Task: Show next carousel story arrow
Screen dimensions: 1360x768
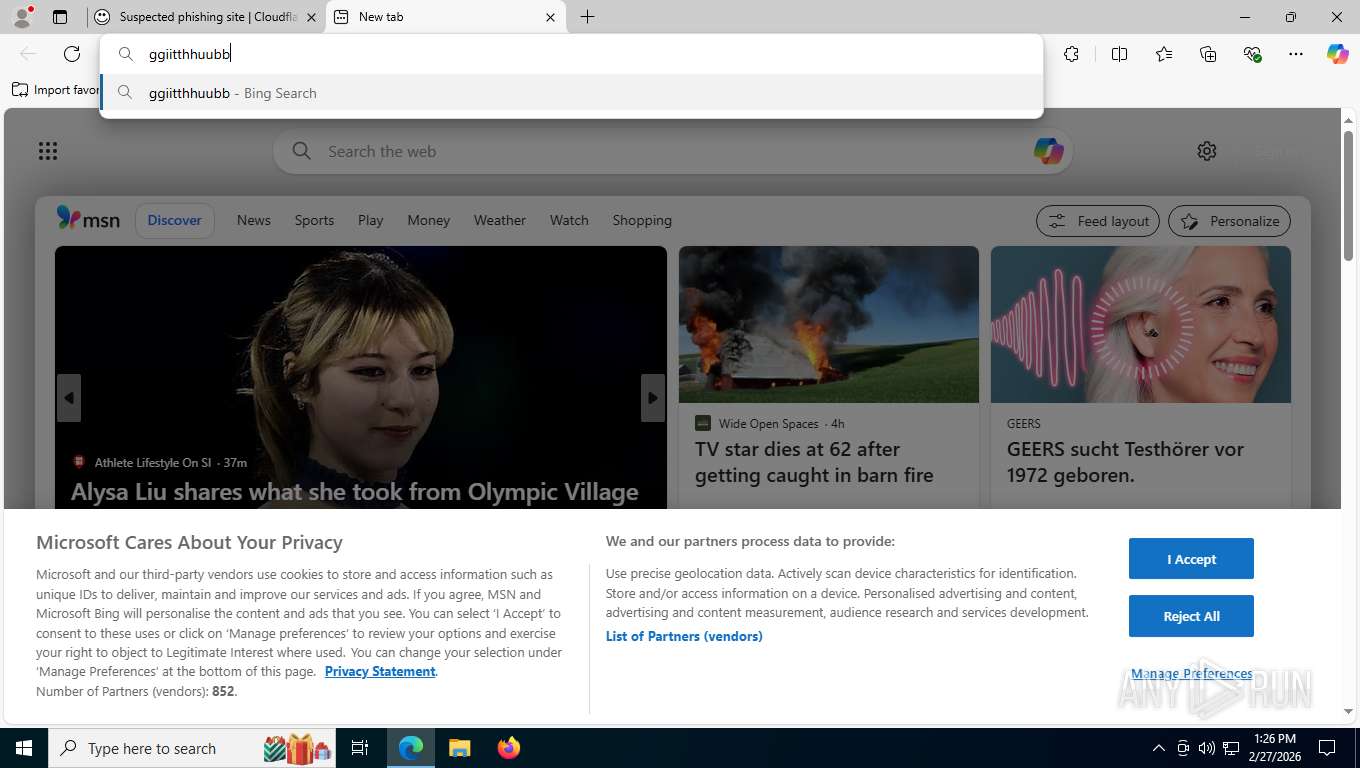Action: click(x=652, y=398)
